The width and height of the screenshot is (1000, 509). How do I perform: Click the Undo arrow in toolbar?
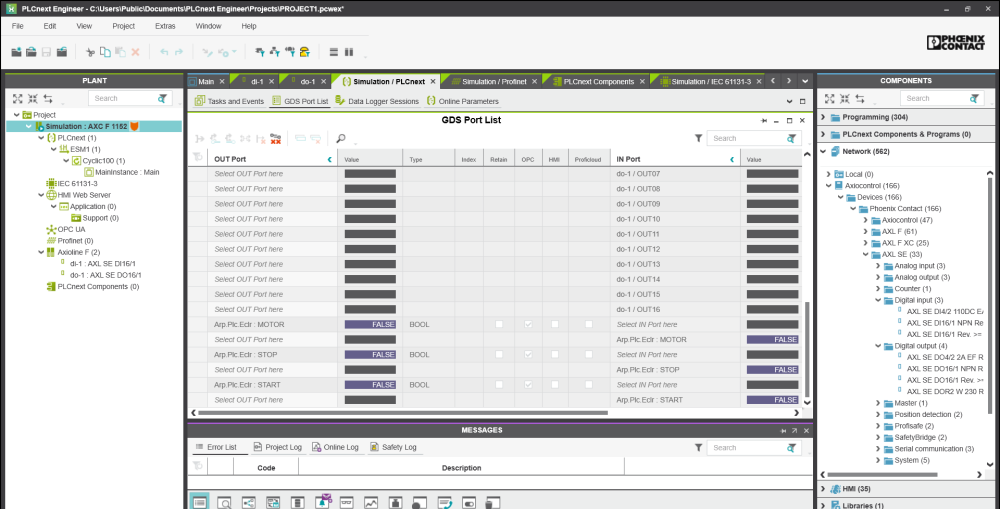tap(164, 52)
